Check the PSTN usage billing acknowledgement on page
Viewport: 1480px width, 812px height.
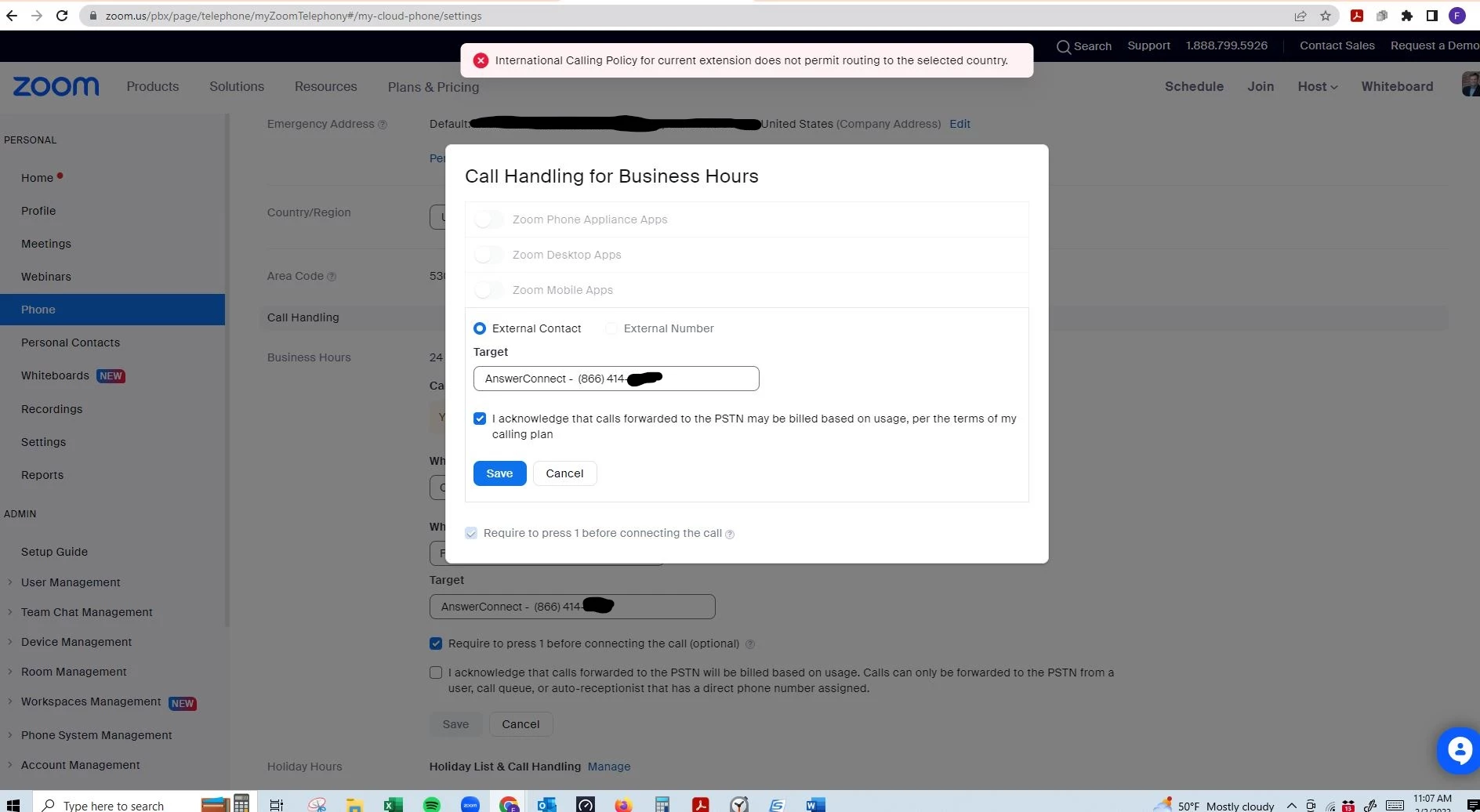[436, 672]
